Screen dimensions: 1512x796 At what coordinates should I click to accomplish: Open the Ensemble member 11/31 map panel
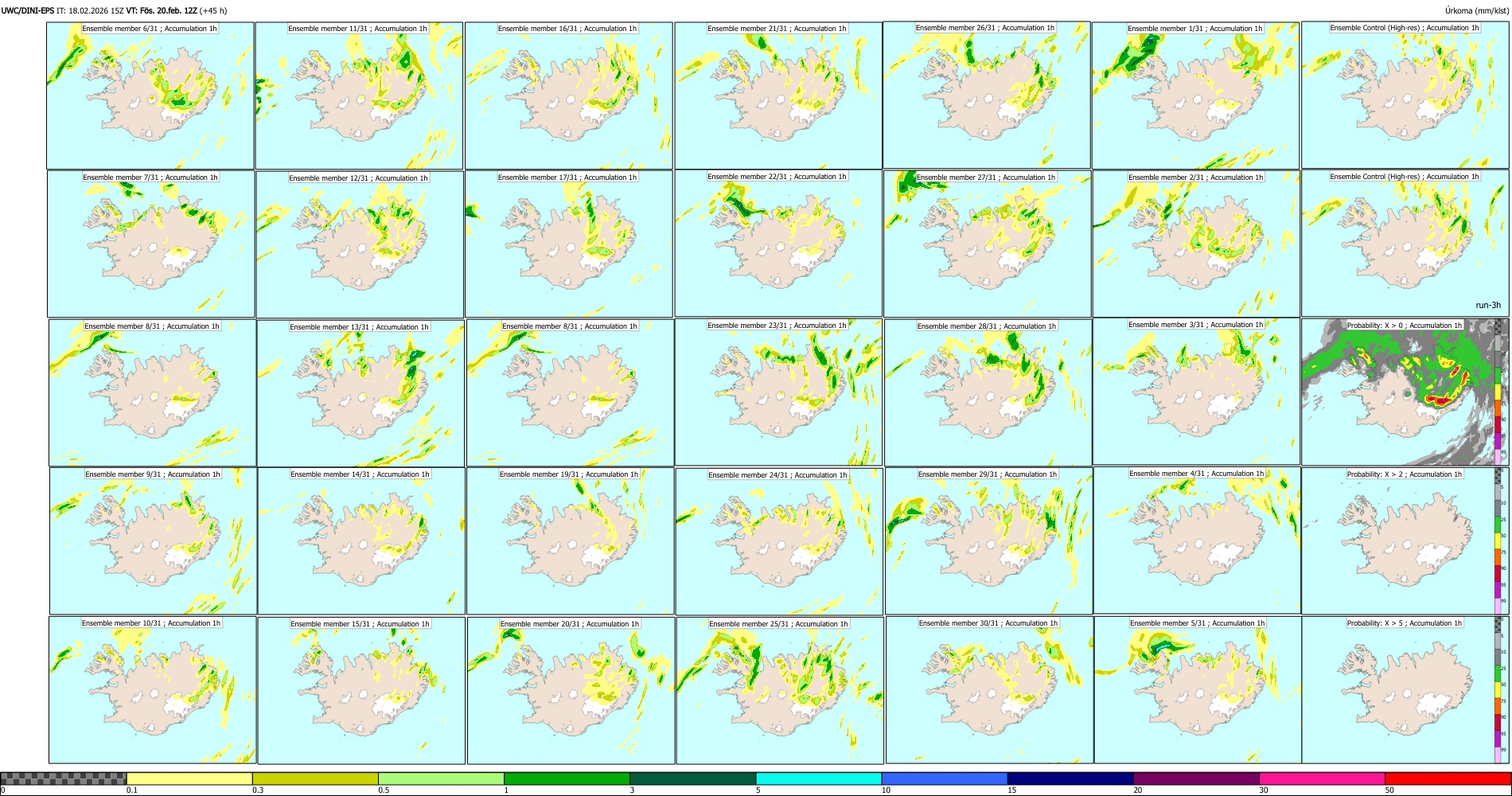pyautogui.click(x=359, y=96)
